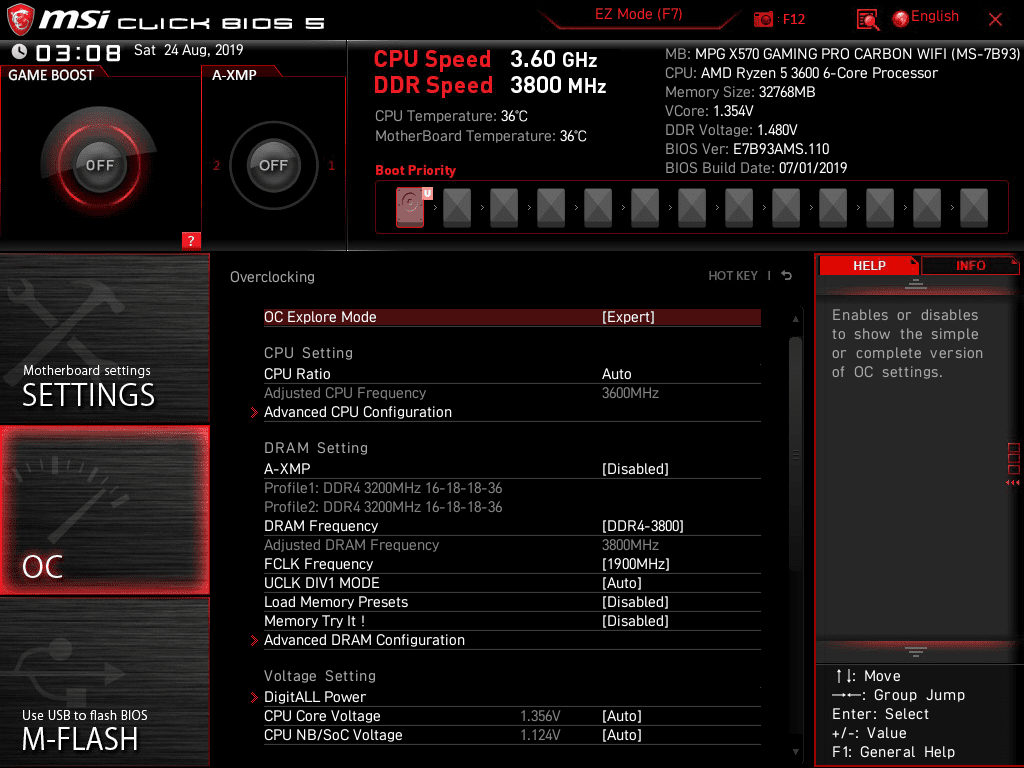Open the M-FLASH section
The image size is (1024, 768).
click(104, 682)
